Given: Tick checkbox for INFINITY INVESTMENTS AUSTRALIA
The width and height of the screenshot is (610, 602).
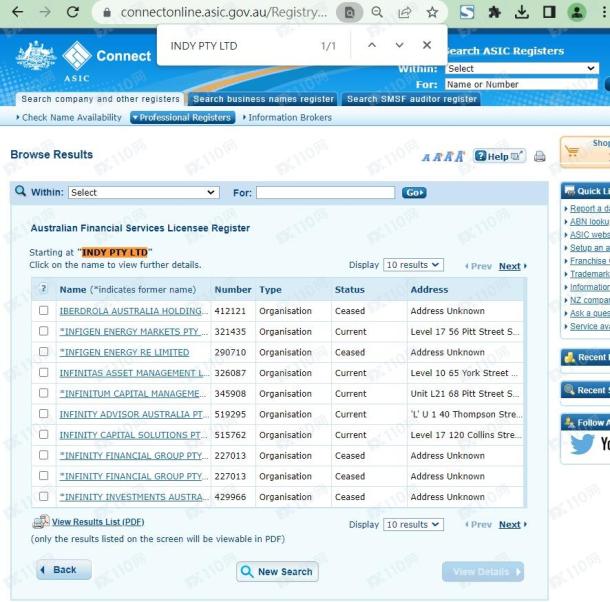Looking at the screenshot, I should coord(44,497).
